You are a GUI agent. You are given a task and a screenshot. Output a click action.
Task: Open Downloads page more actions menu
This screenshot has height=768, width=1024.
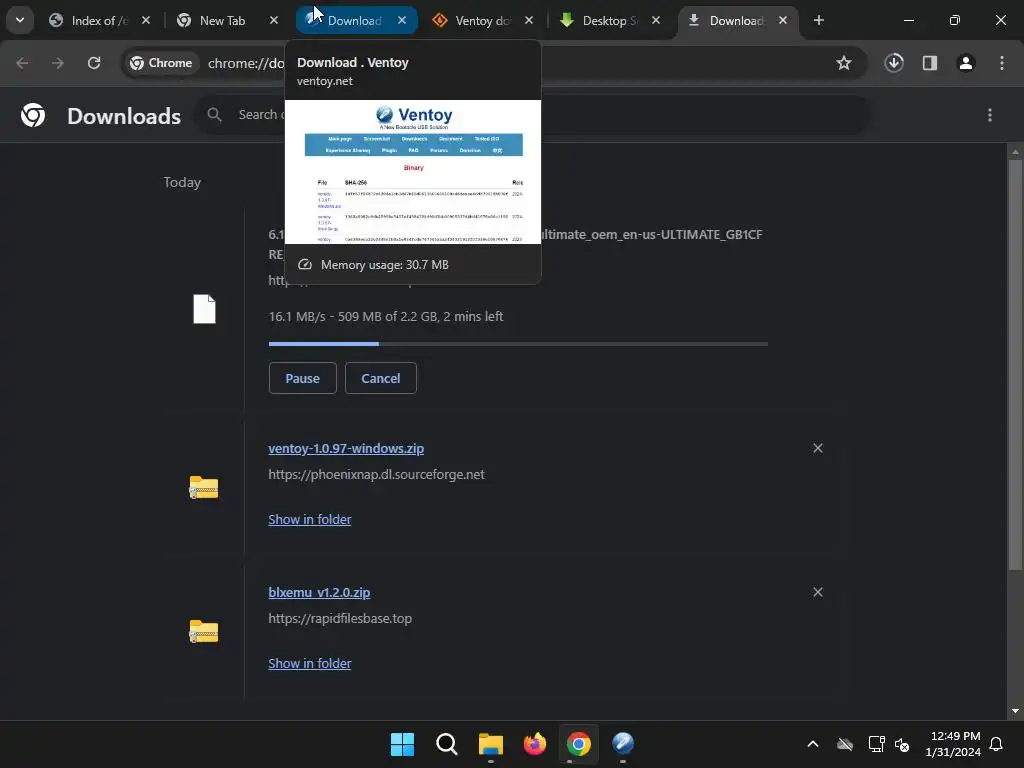(x=990, y=115)
